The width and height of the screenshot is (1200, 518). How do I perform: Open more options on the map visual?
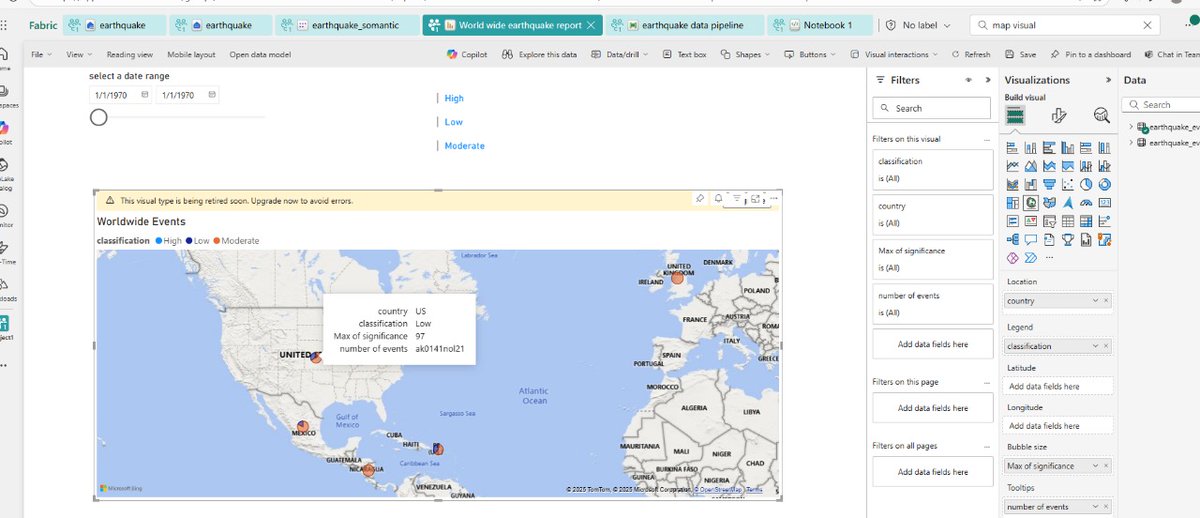pos(773,199)
